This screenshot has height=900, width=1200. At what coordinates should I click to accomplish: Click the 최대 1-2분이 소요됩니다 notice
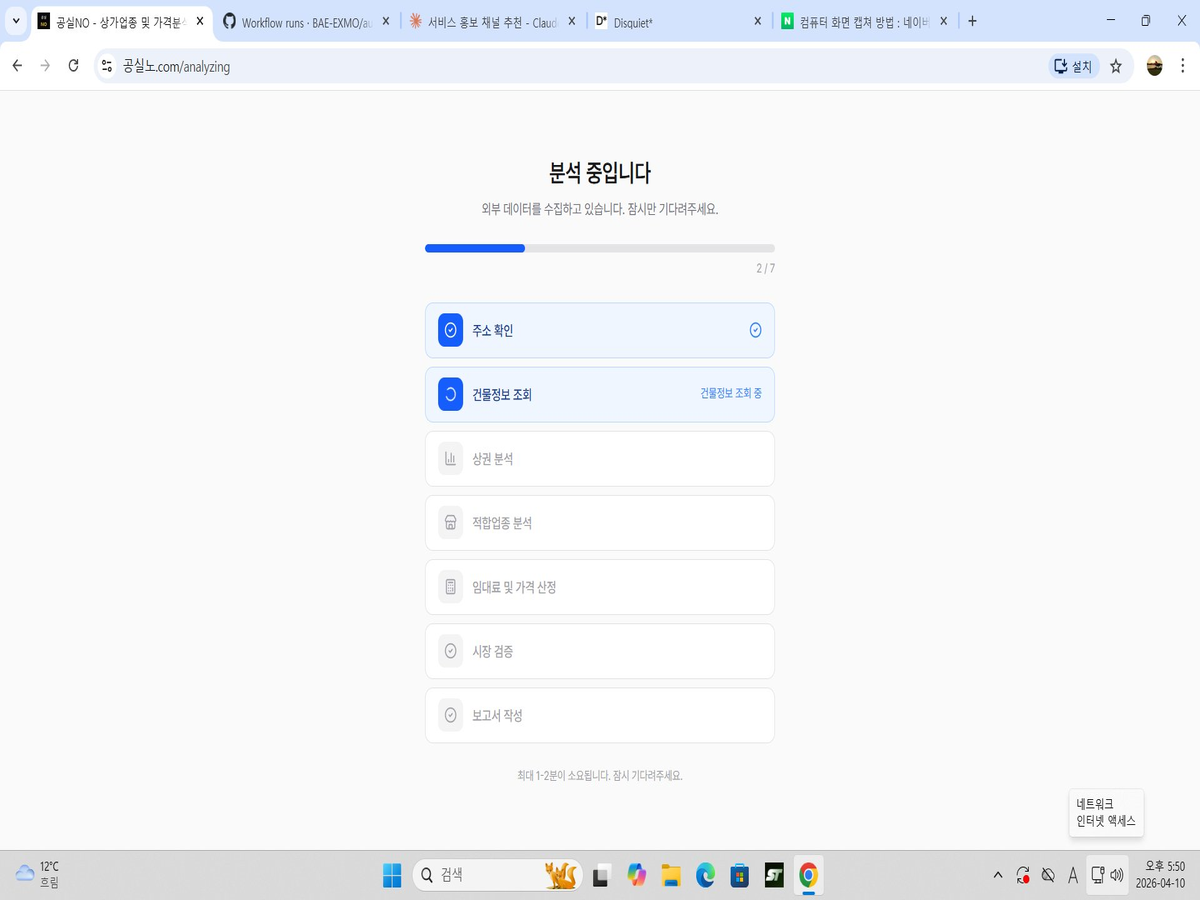600,775
